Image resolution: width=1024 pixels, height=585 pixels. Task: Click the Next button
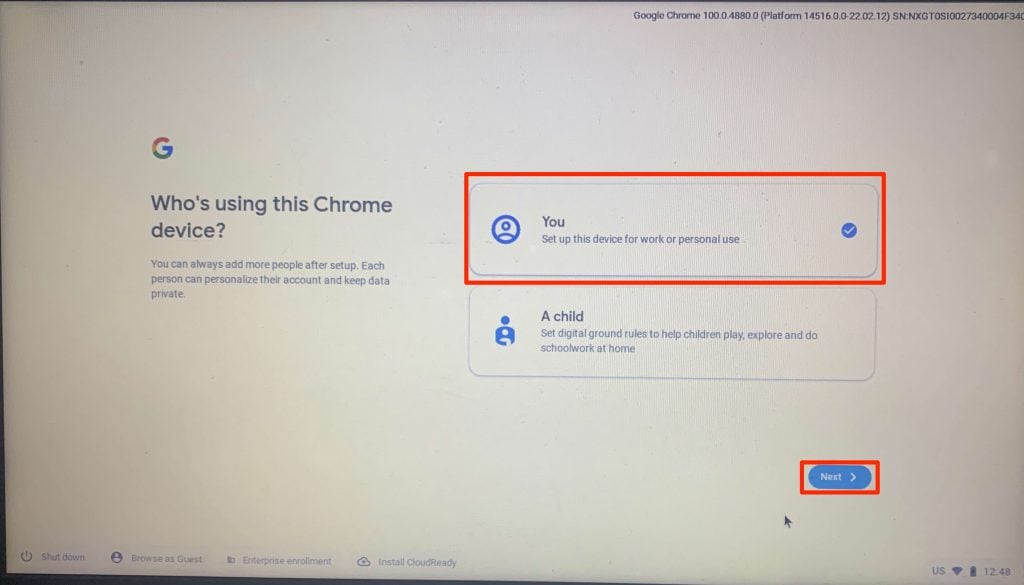click(x=840, y=477)
